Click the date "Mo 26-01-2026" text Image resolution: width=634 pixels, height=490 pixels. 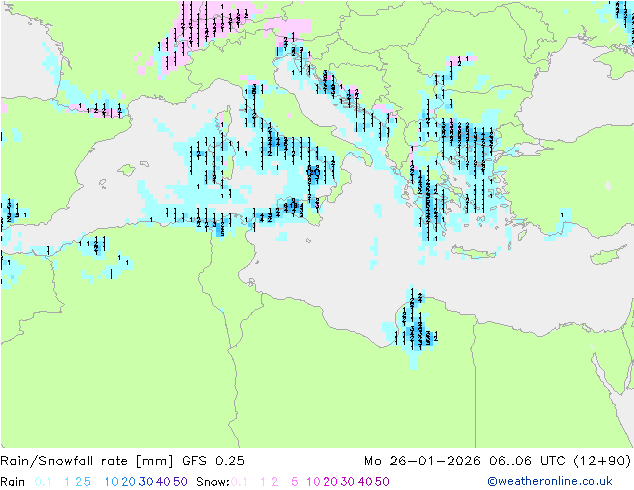click(422, 461)
